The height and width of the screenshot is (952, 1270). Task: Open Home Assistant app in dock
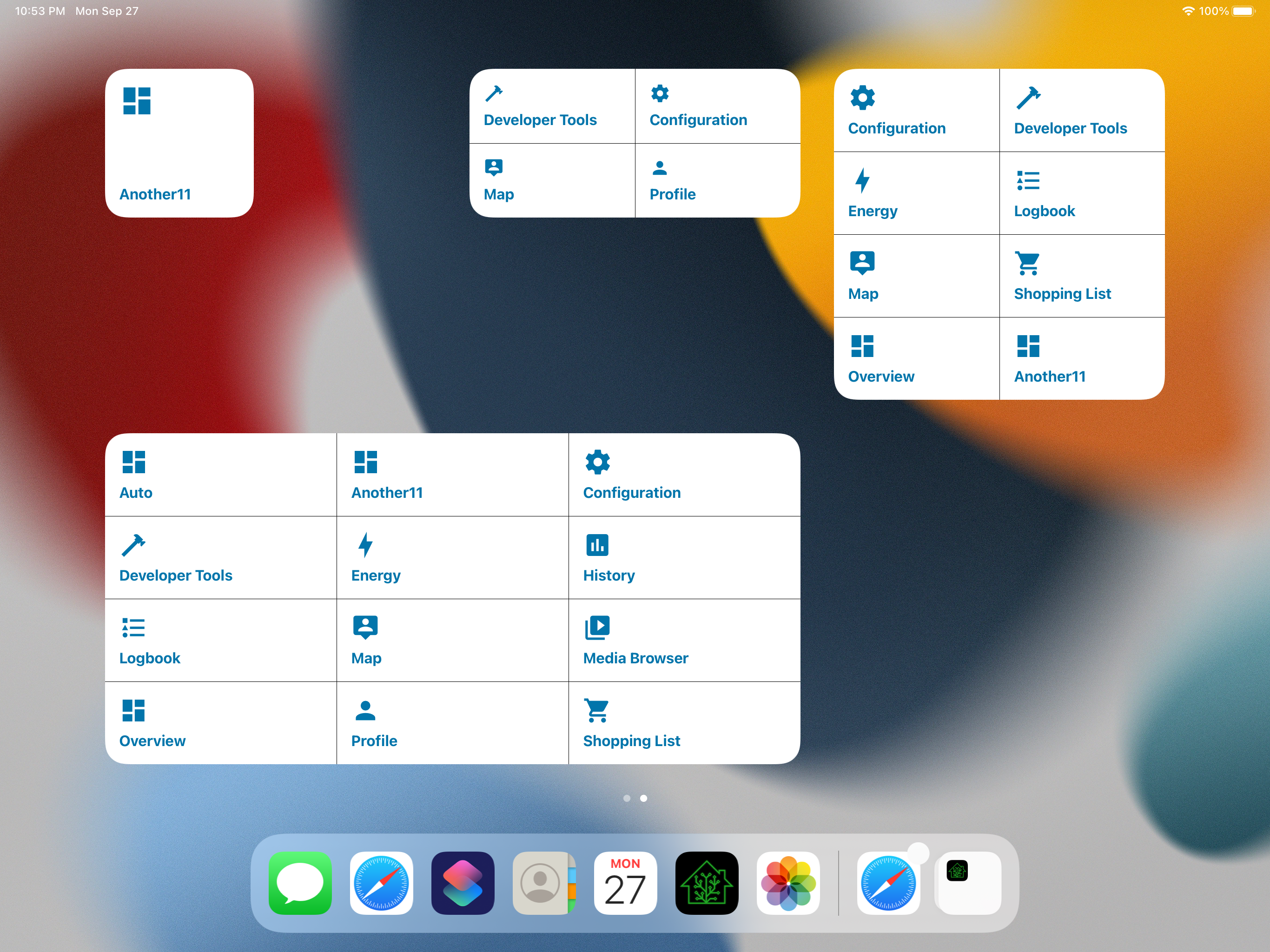[x=706, y=883]
